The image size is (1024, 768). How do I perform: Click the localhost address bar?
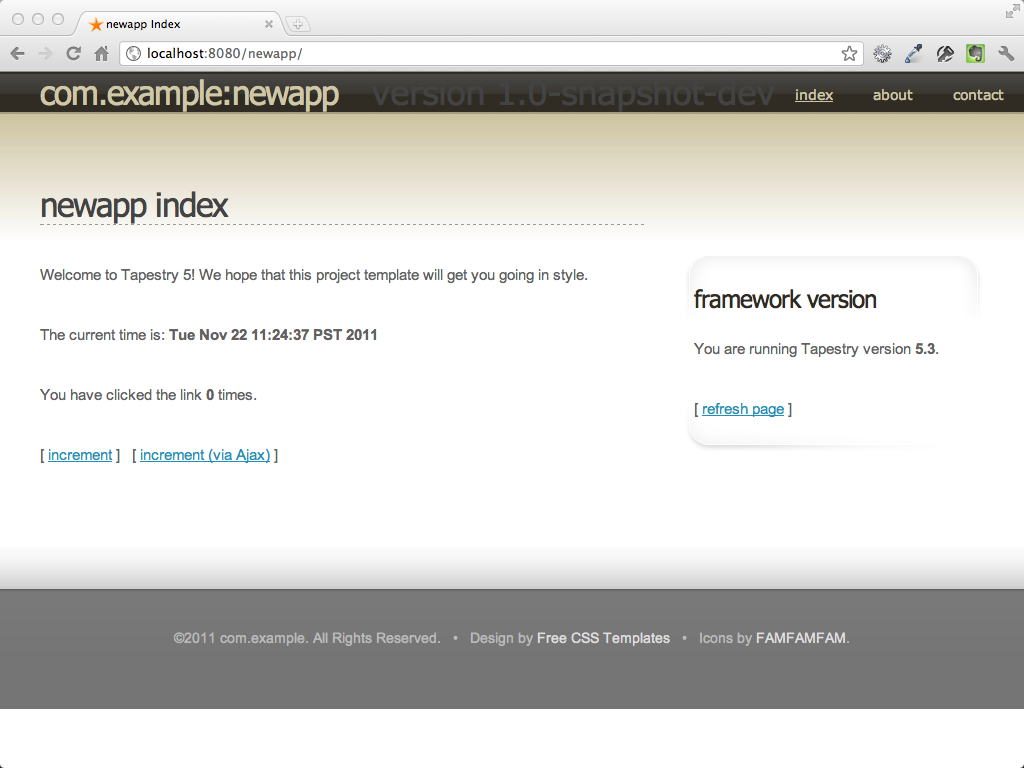(x=480, y=54)
